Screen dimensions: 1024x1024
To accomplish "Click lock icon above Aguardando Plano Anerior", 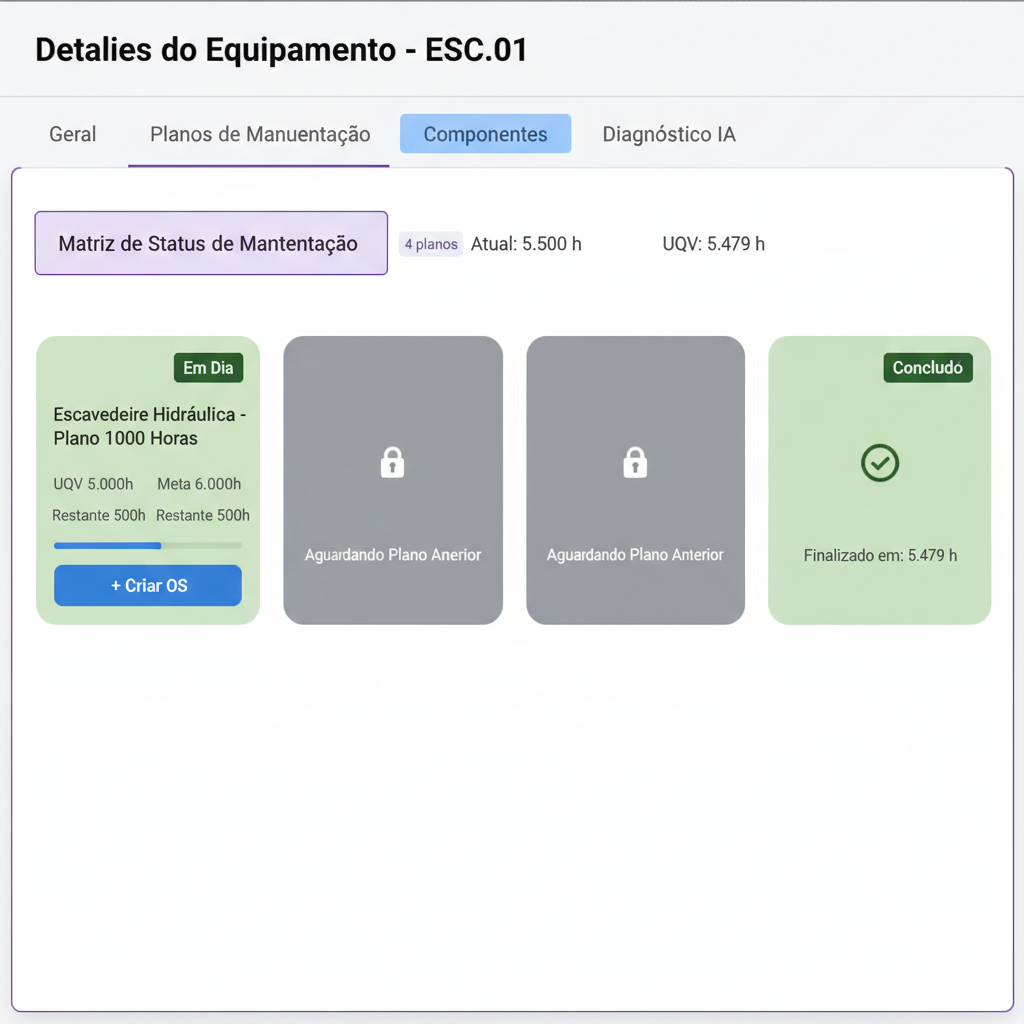I will [x=392, y=462].
